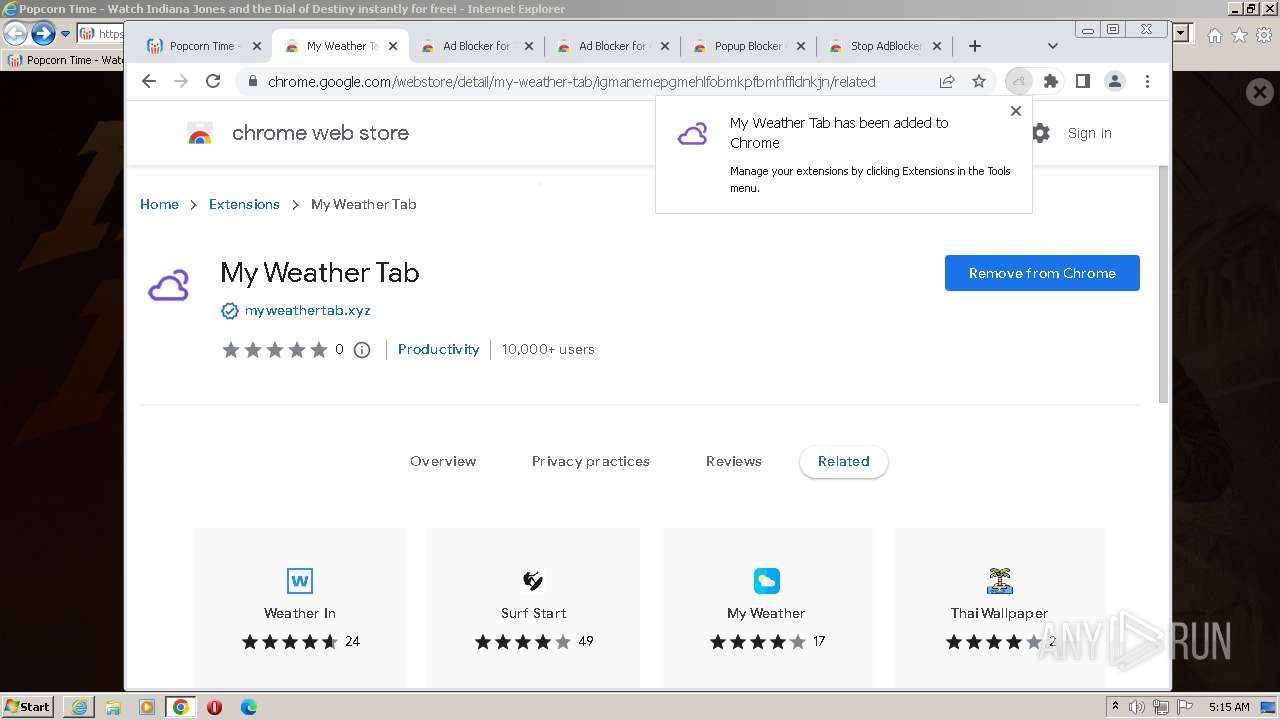The height and width of the screenshot is (720, 1280).
Task: Share this page via address bar icon
Action: coord(946,82)
